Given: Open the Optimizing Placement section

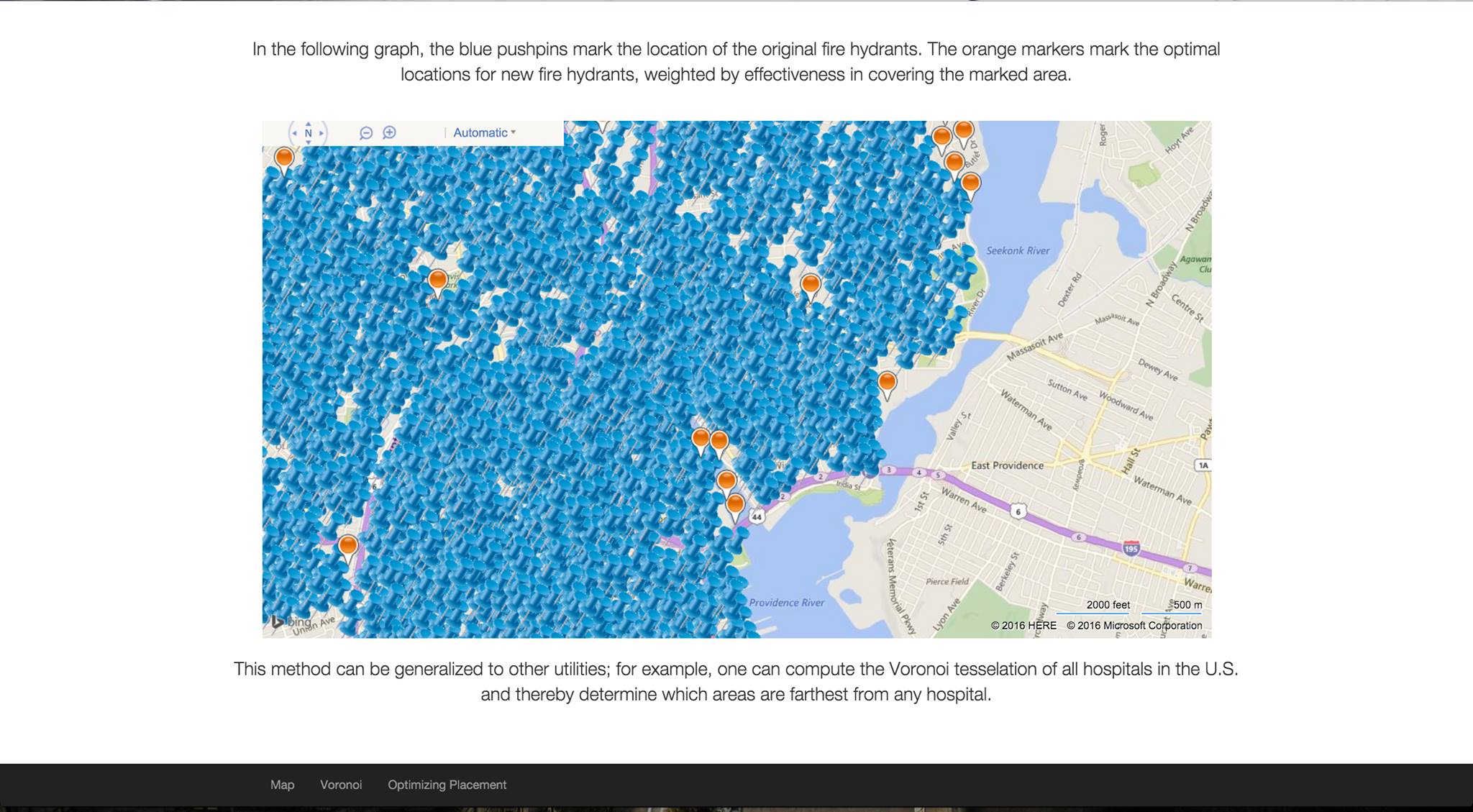Looking at the screenshot, I should tap(447, 785).
